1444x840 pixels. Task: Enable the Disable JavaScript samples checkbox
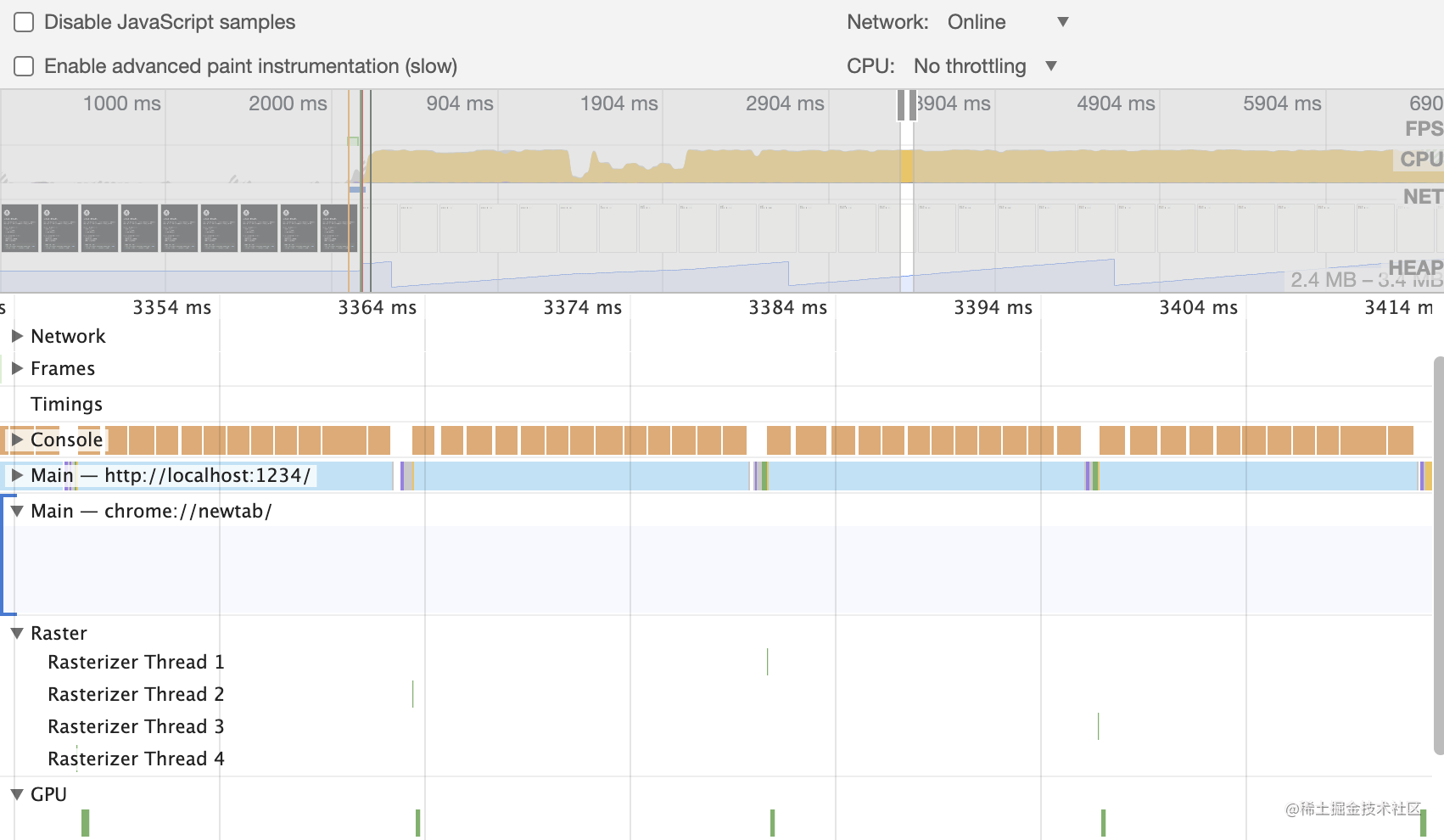click(x=24, y=22)
